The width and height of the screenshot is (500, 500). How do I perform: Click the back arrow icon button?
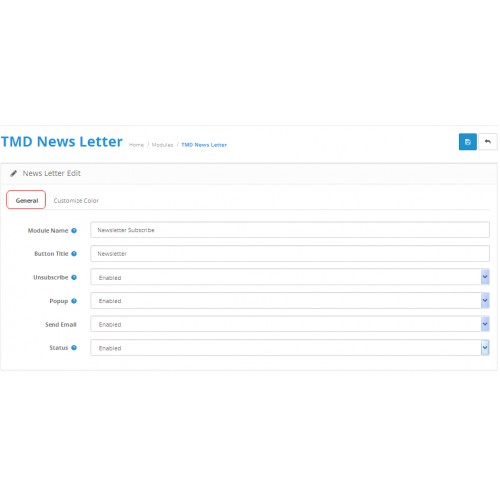[488, 142]
